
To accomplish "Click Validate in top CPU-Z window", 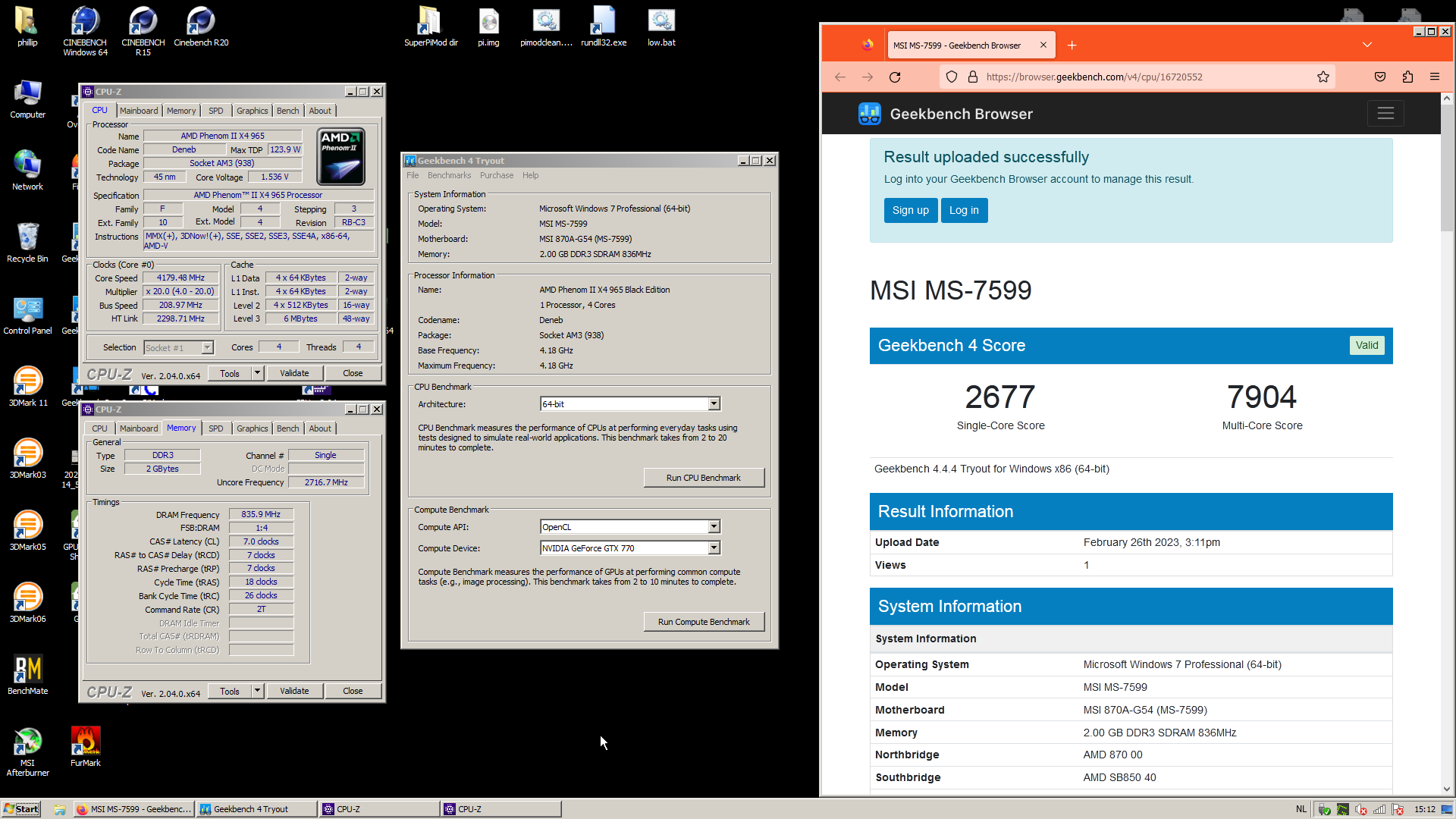I will (294, 373).
